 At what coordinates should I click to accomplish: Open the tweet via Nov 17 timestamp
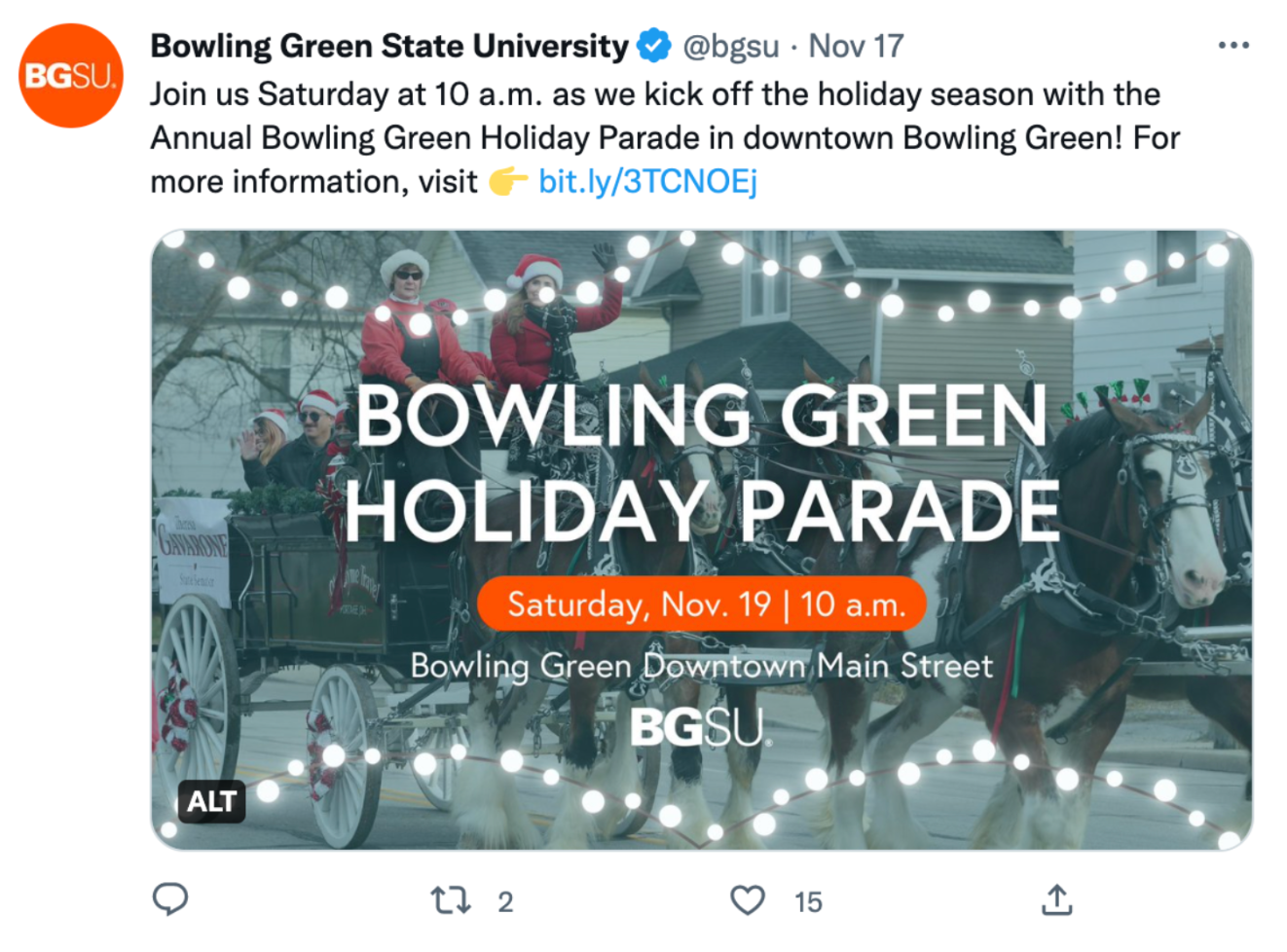(856, 46)
